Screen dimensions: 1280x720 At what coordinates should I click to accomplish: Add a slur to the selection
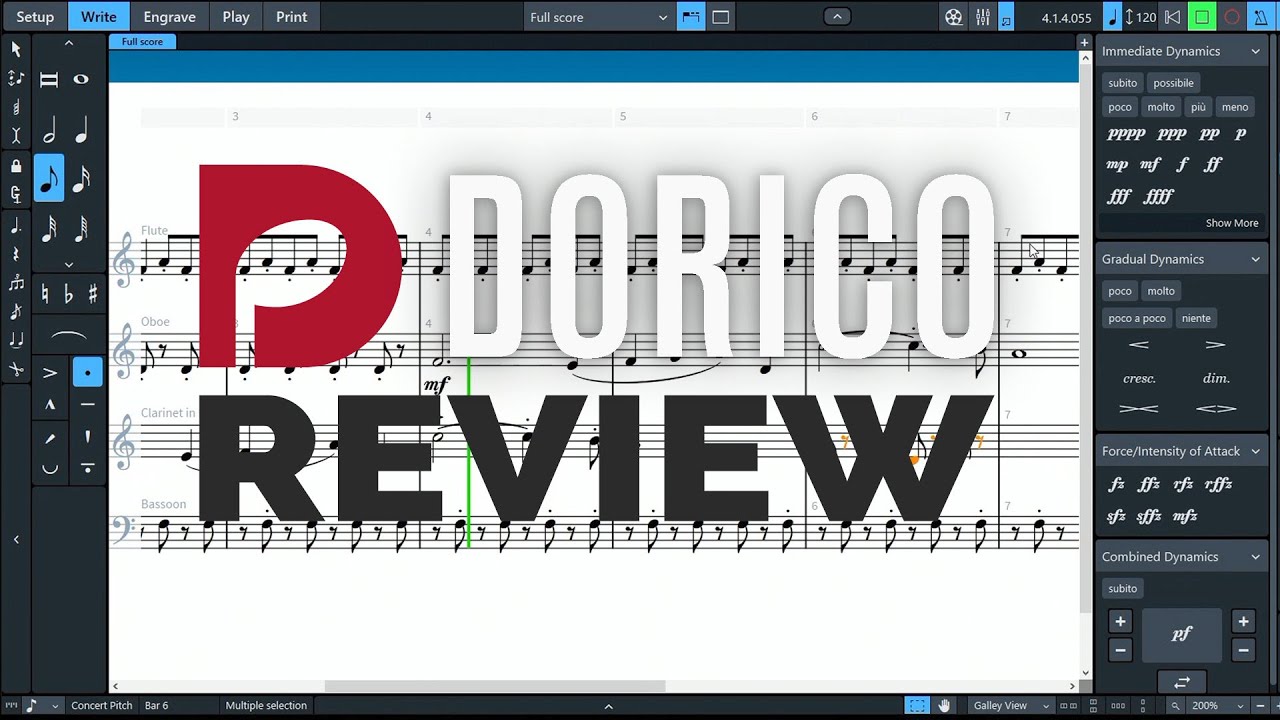68,335
